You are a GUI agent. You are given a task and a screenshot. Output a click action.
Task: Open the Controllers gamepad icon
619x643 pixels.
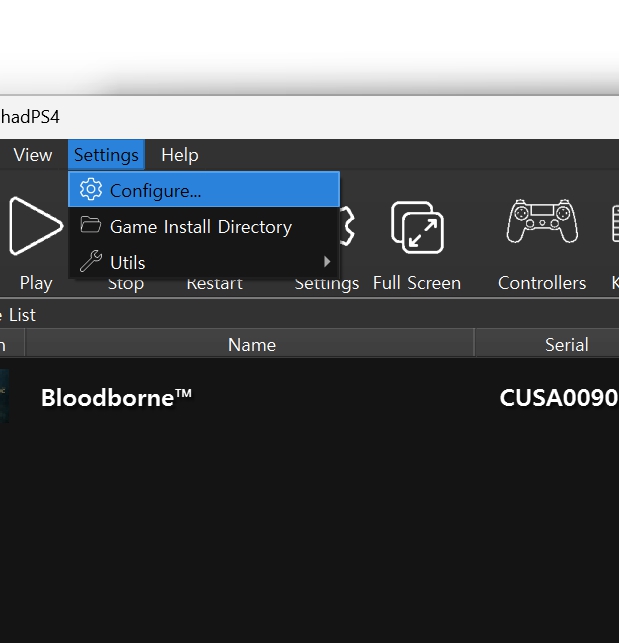pyautogui.click(x=542, y=221)
